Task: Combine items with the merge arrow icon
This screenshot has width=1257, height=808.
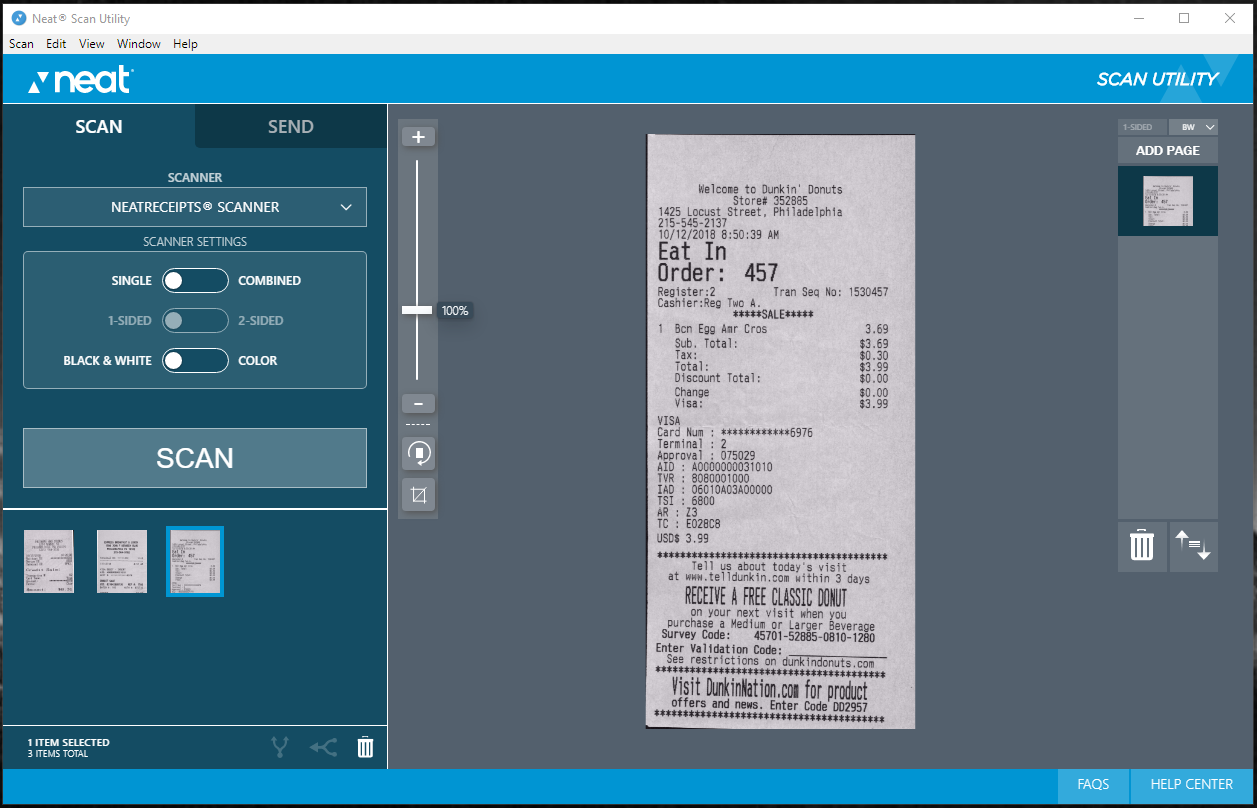Action: pos(323,746)
